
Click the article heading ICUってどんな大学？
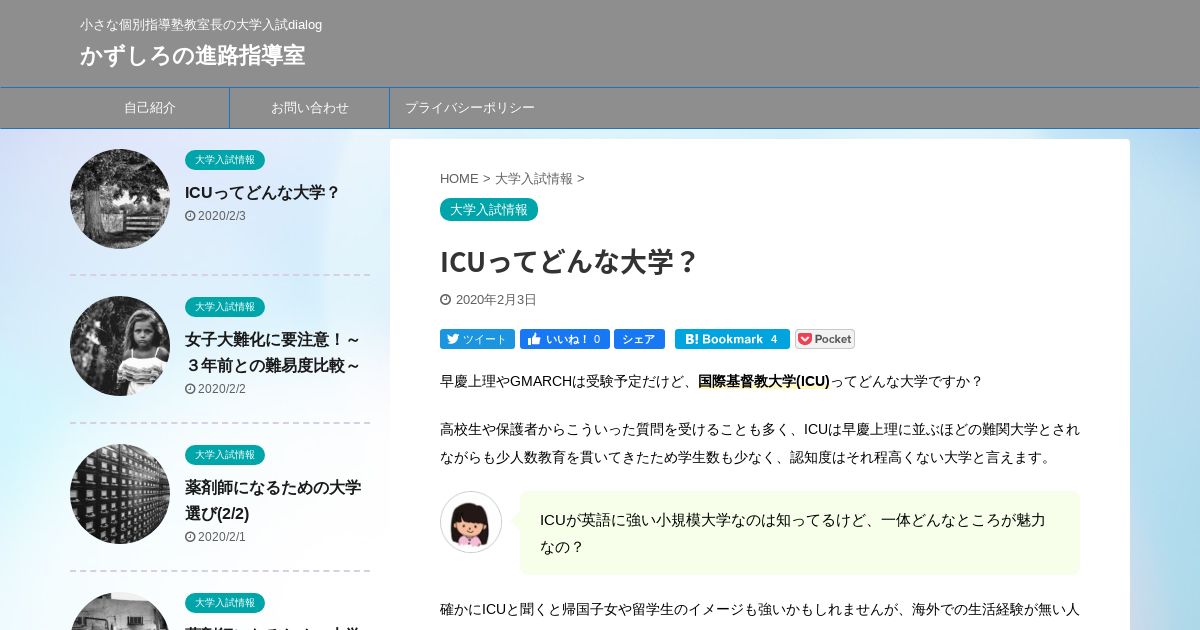click(x=568, y=261)
